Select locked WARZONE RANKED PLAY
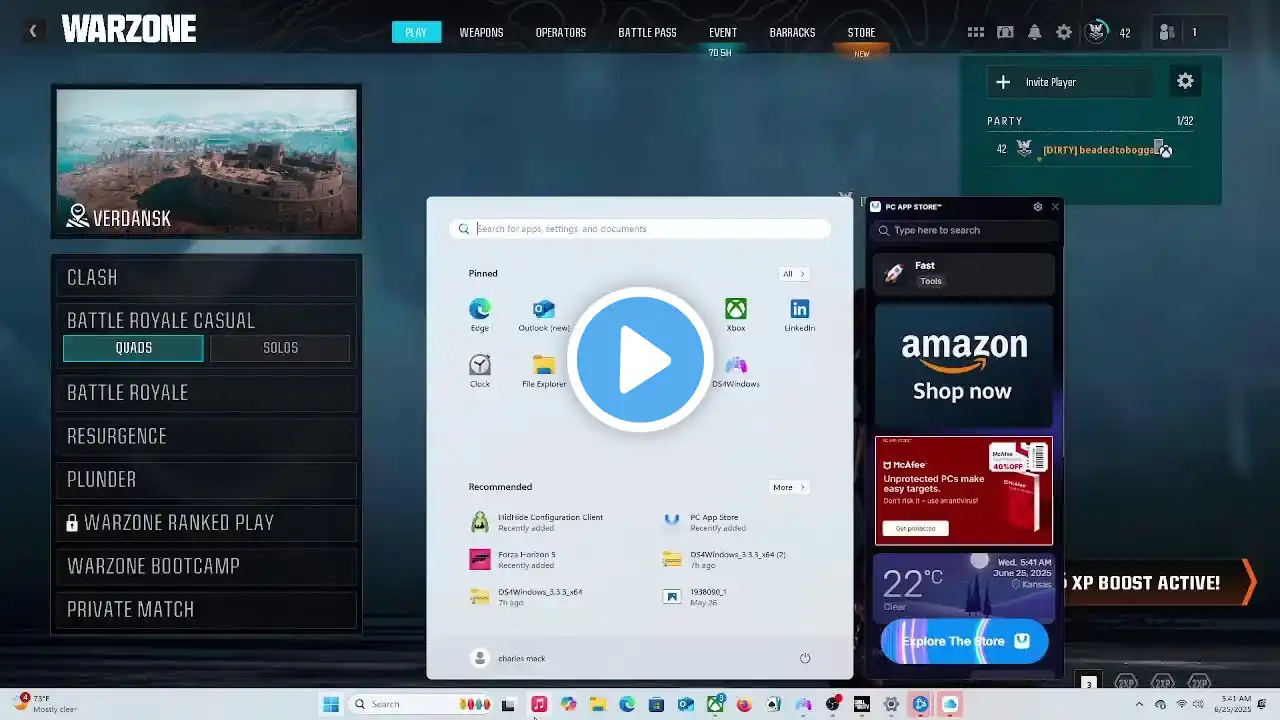 pos(206,523)
